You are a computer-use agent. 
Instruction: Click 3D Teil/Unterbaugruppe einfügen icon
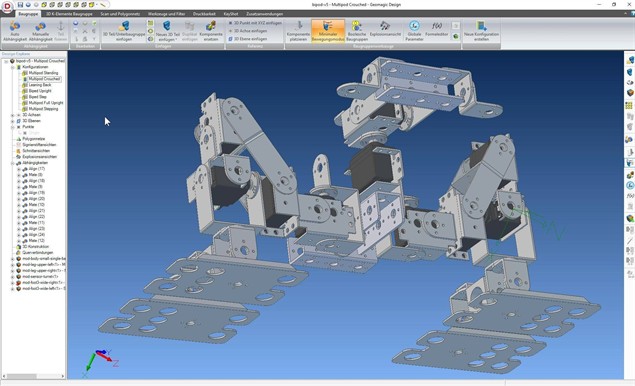click(124, 31)
